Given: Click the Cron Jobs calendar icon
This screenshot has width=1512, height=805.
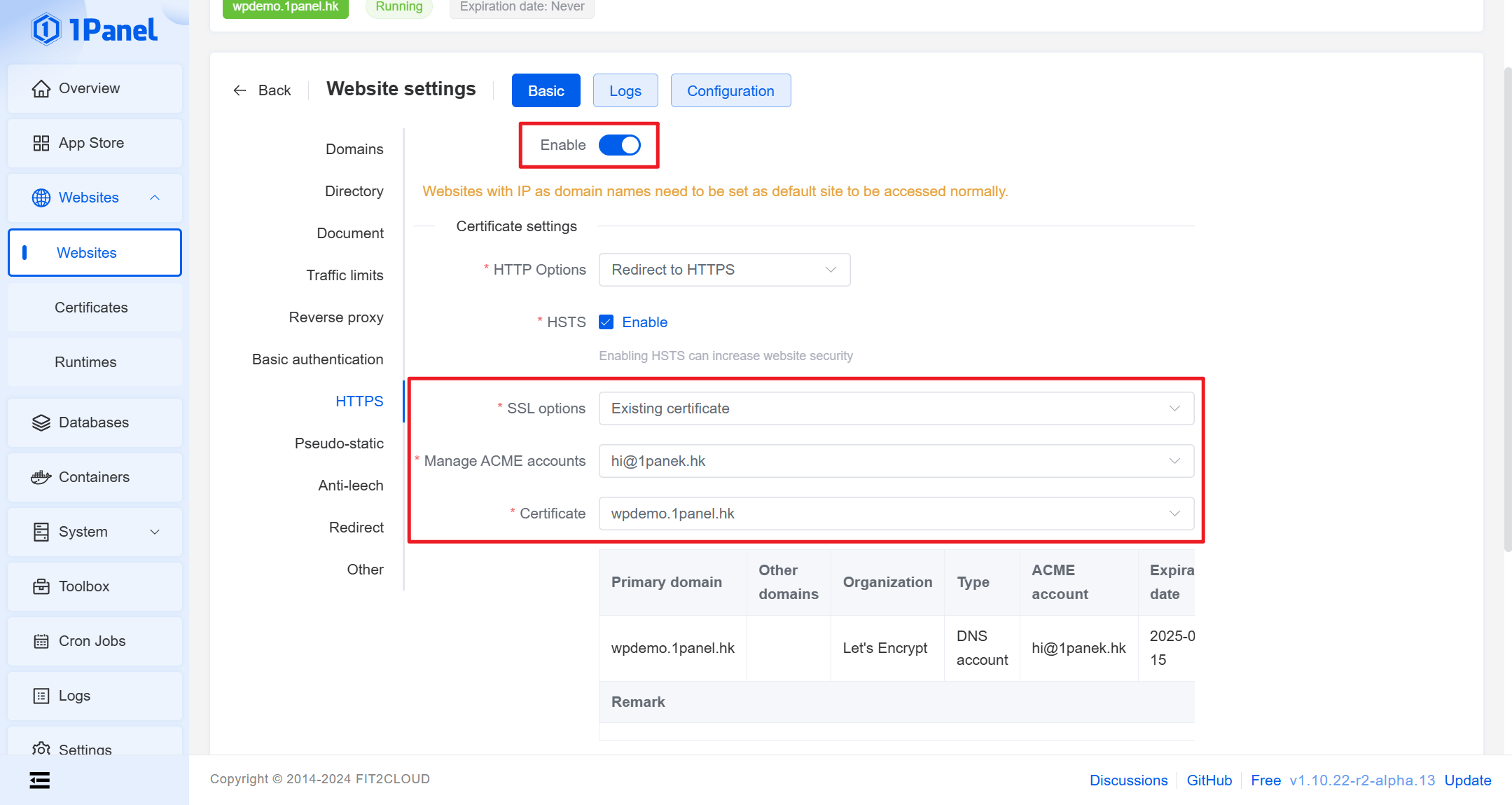Looking at the screenshot, I should [x=41, y=641].
